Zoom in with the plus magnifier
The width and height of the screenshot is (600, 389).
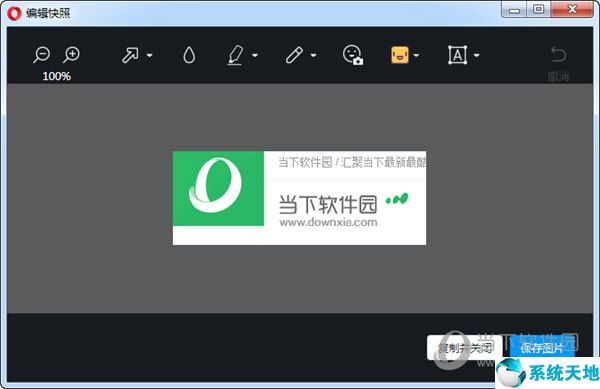[71, 55]
